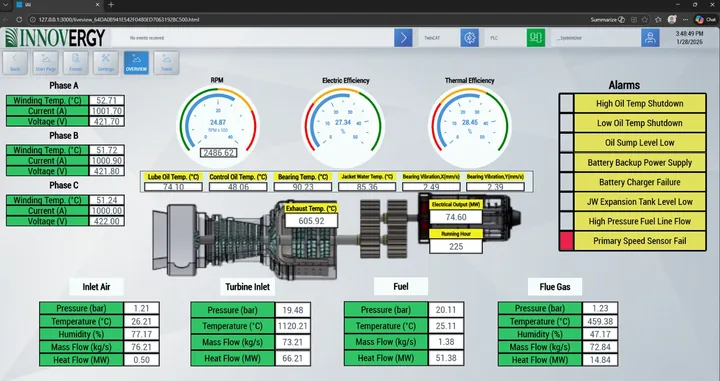720x381 pixels.
Task: Click the 2486.62 RPM value box
Action: 219,152
